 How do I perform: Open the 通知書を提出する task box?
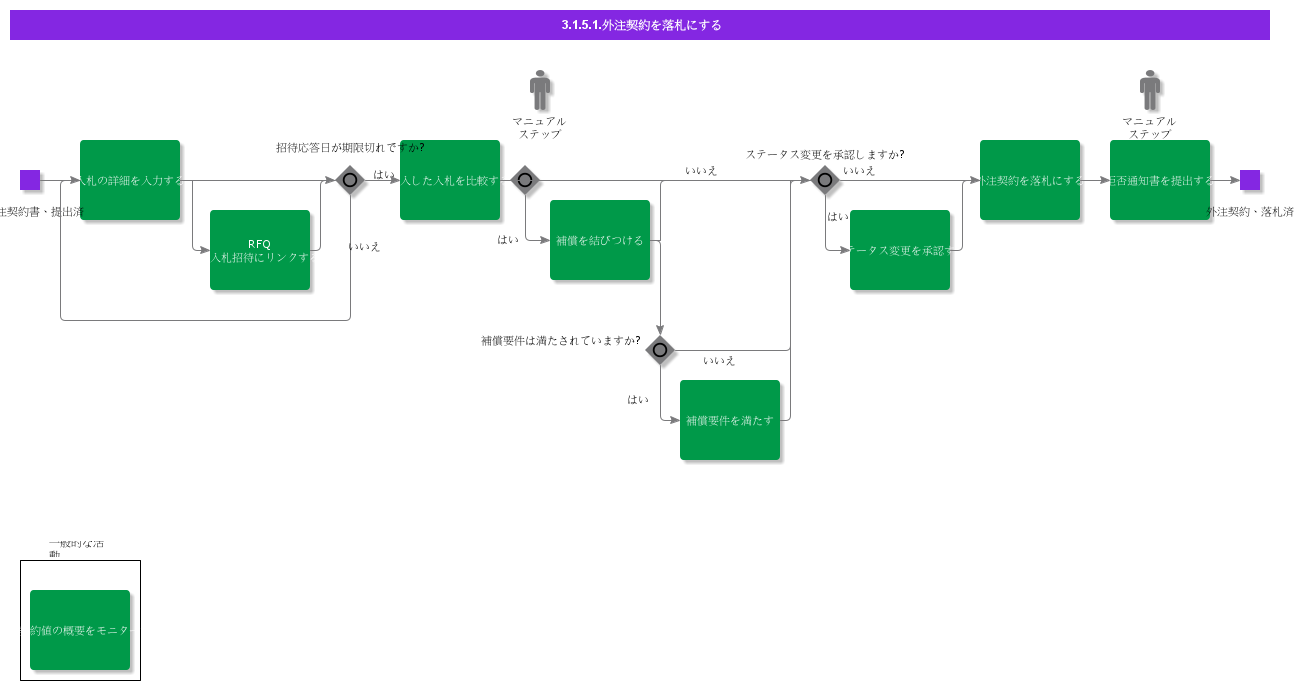[x=1160, y=180]
